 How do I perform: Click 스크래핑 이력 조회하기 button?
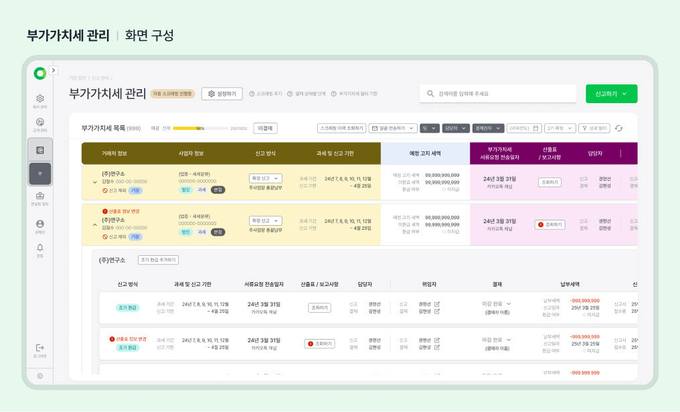[342, 128]
